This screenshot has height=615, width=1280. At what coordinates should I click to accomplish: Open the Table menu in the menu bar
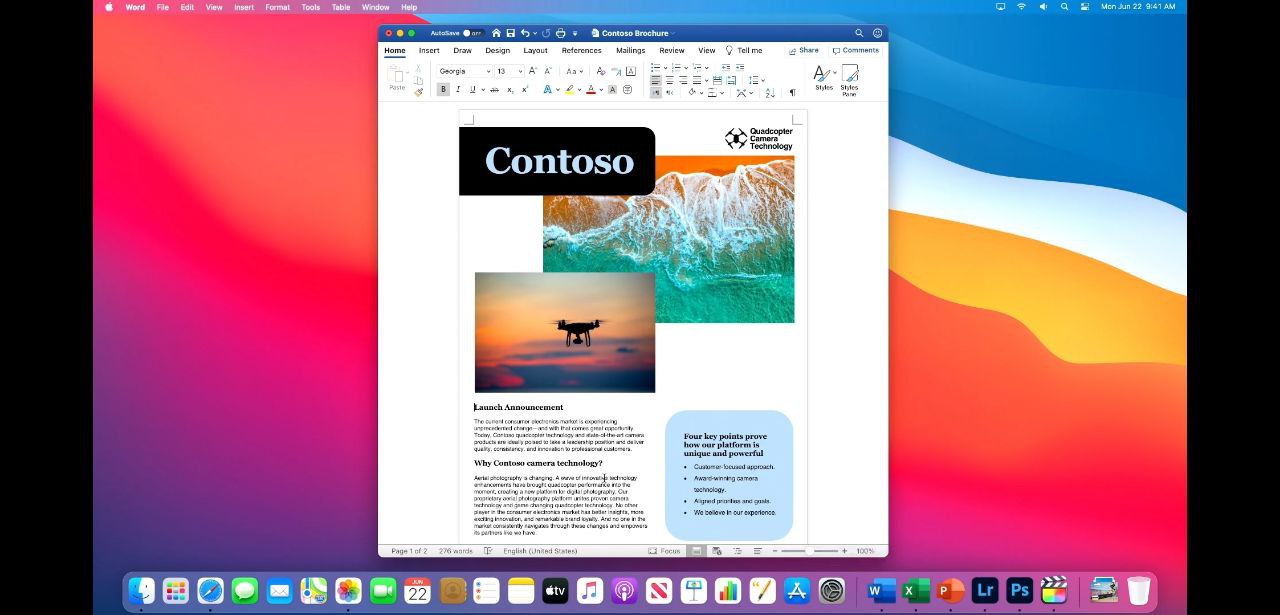(x=341, y=7)
